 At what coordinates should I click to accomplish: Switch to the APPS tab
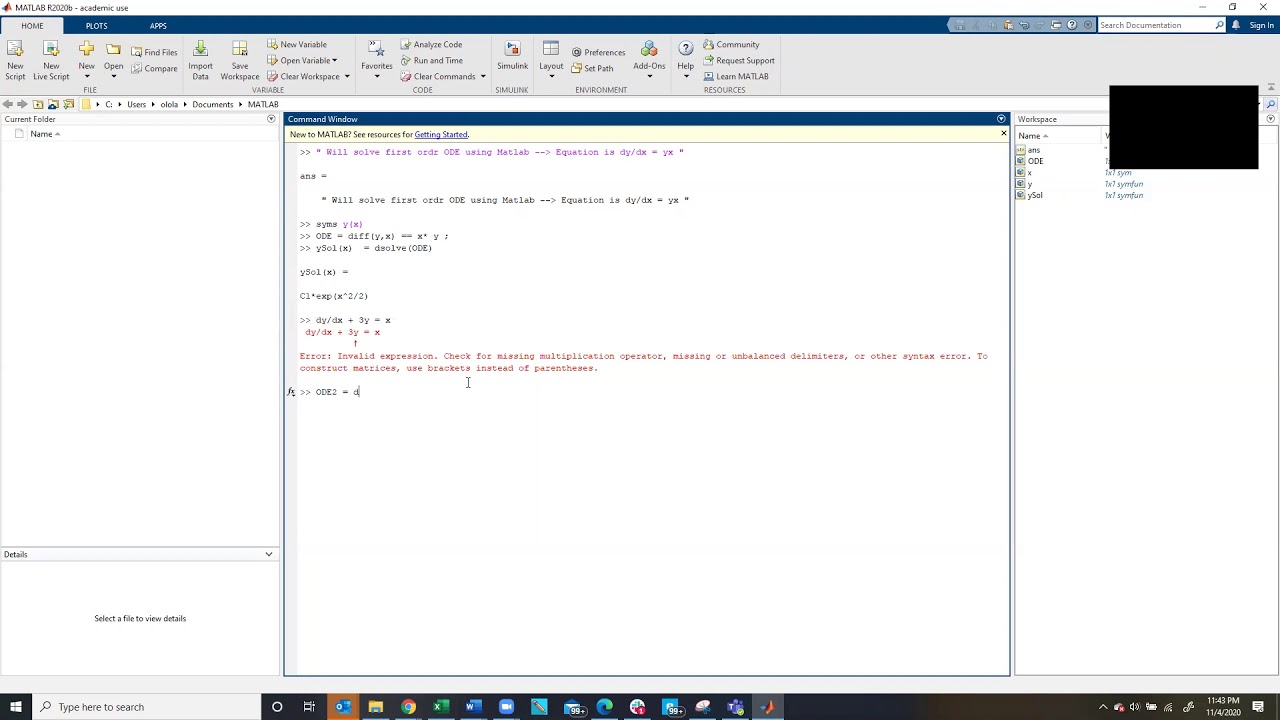(x=158, y=25)
